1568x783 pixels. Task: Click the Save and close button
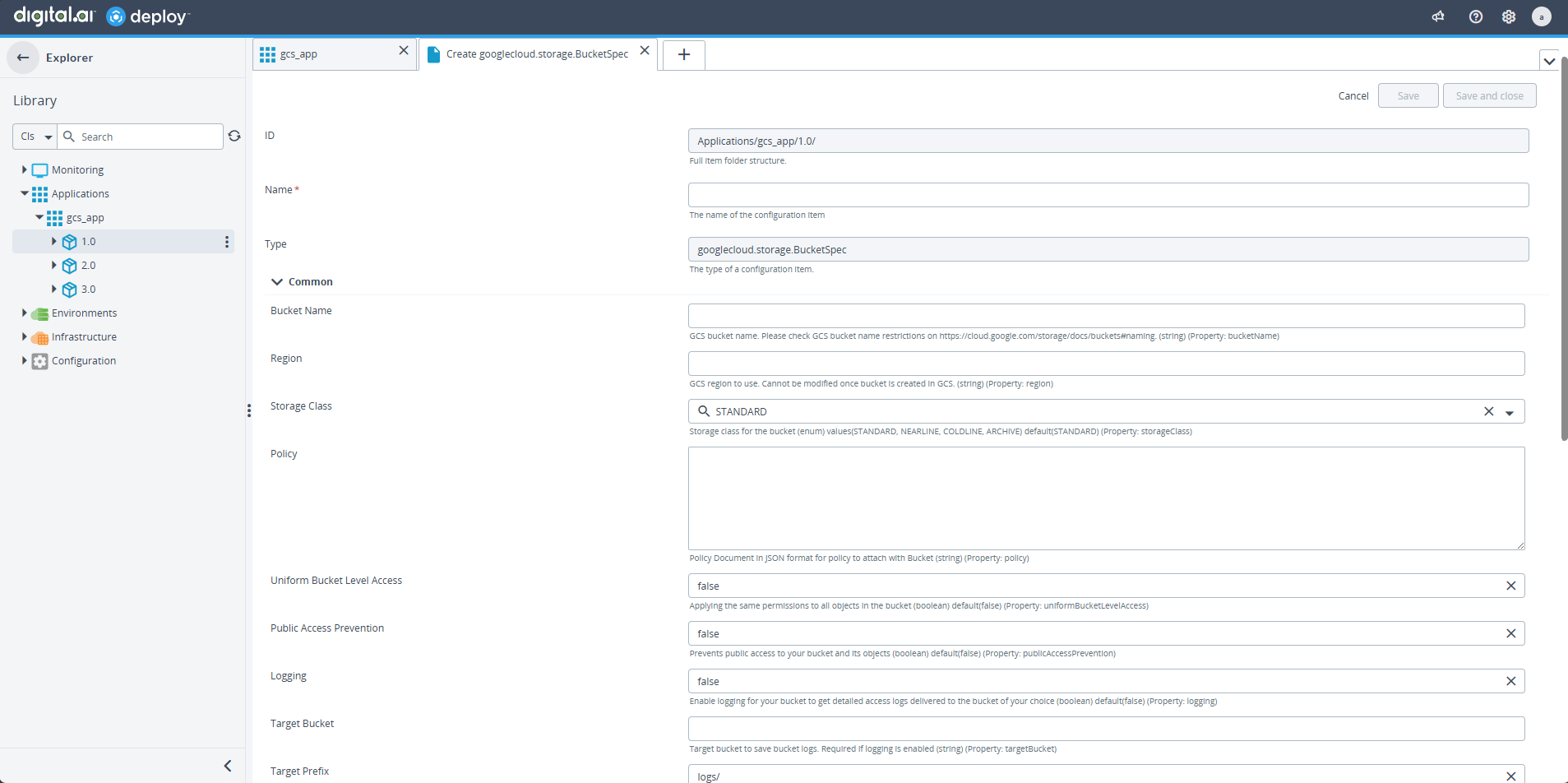1490,95
